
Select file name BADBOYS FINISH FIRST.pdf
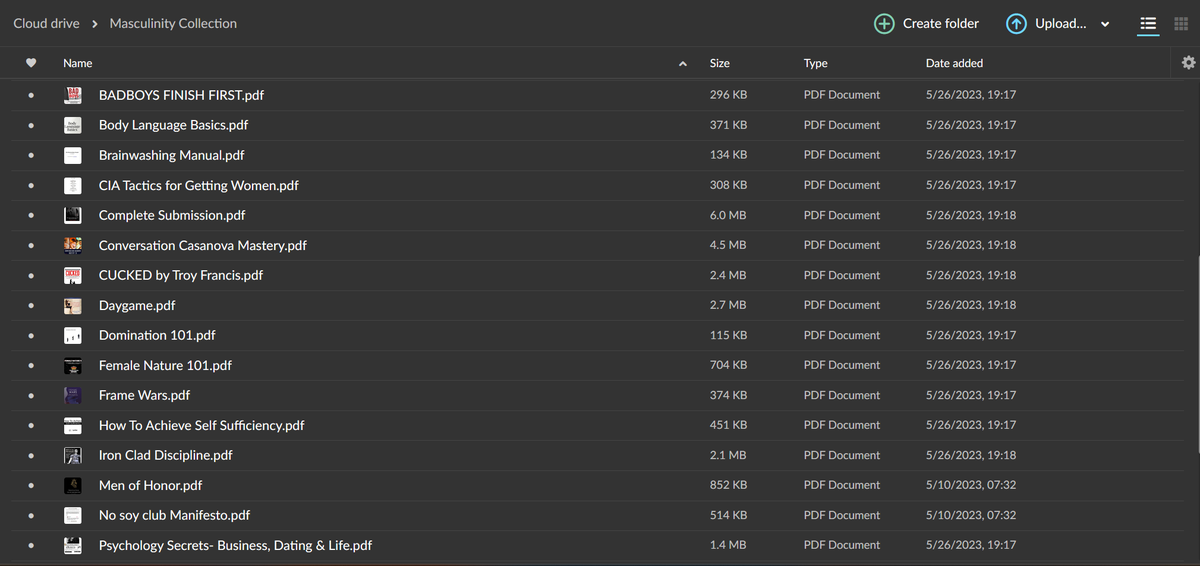(x=181, y=95)
